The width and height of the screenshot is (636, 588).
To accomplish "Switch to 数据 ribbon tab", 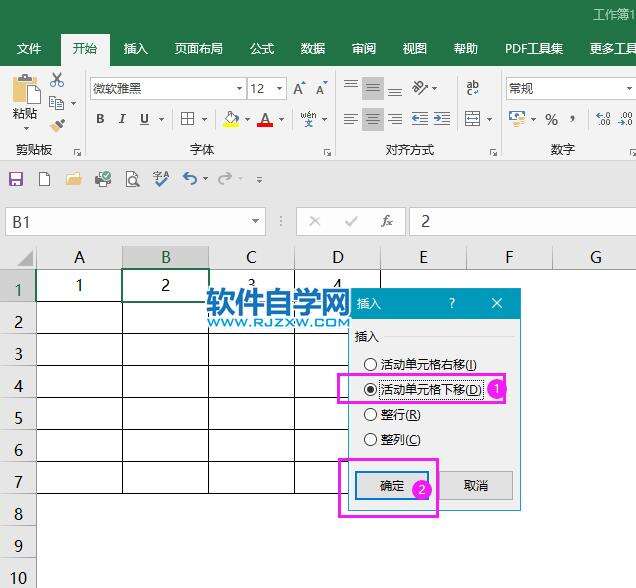I will pos(313,49).
